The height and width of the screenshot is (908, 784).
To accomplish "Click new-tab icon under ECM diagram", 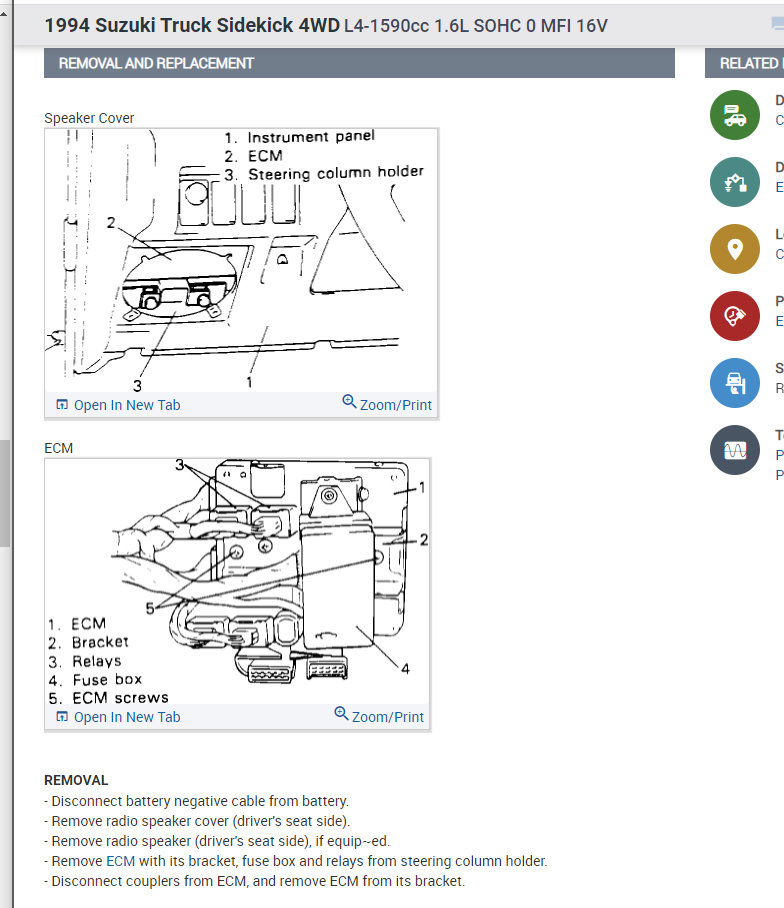I will 62,717.
